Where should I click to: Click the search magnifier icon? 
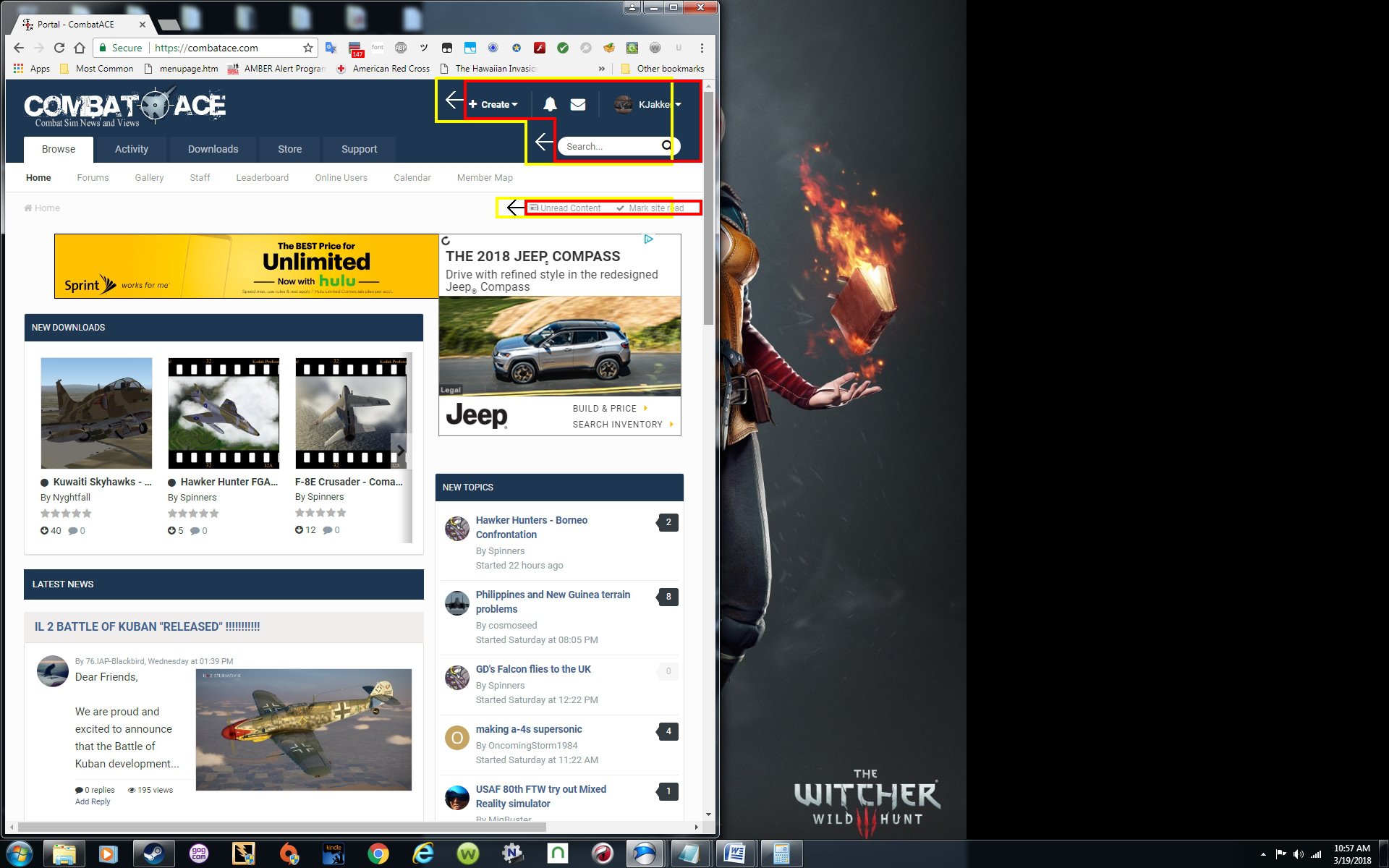pyautogui.click(x=667, y=145)
